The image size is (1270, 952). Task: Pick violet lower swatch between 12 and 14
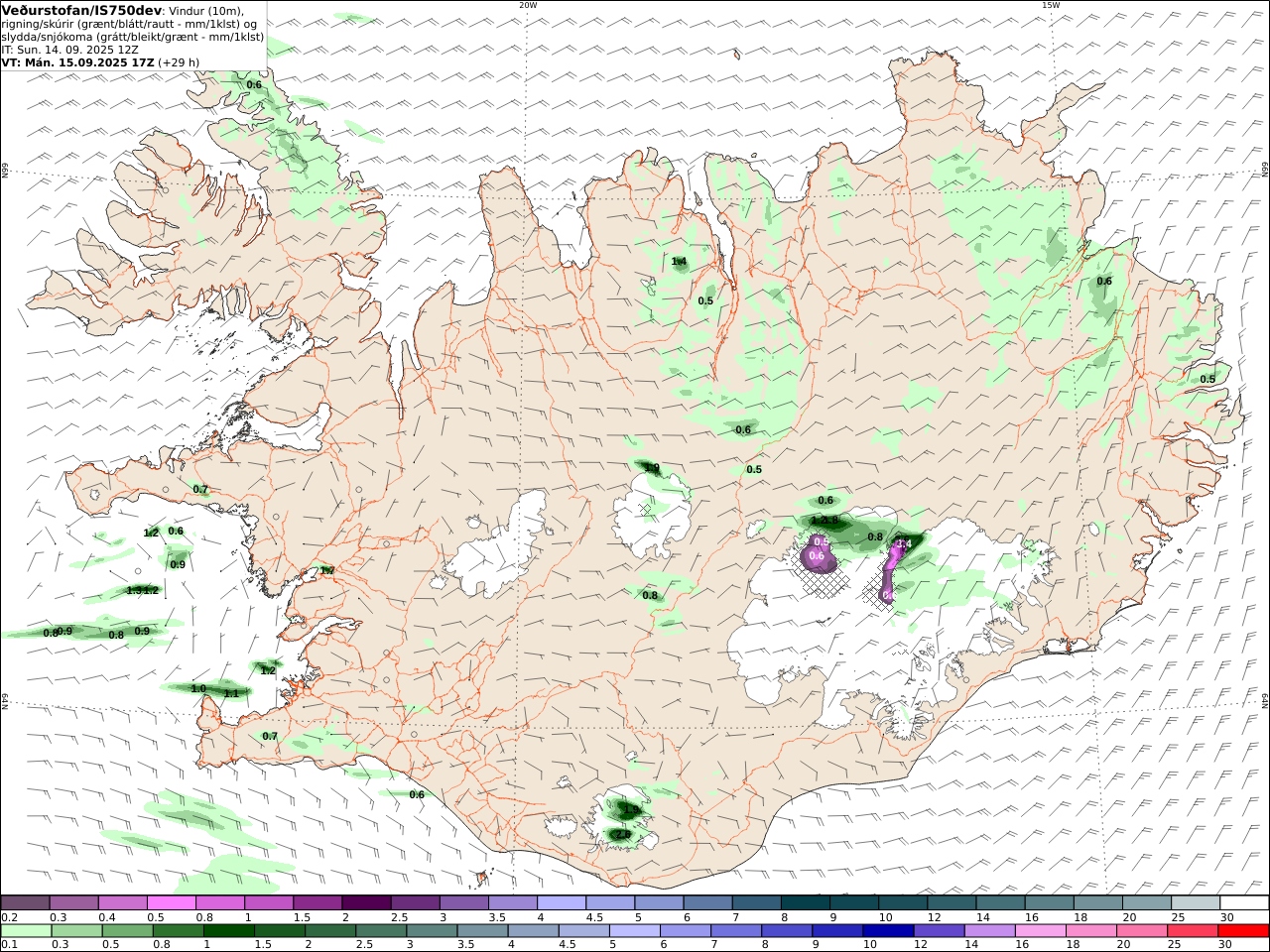click(940, 930)
